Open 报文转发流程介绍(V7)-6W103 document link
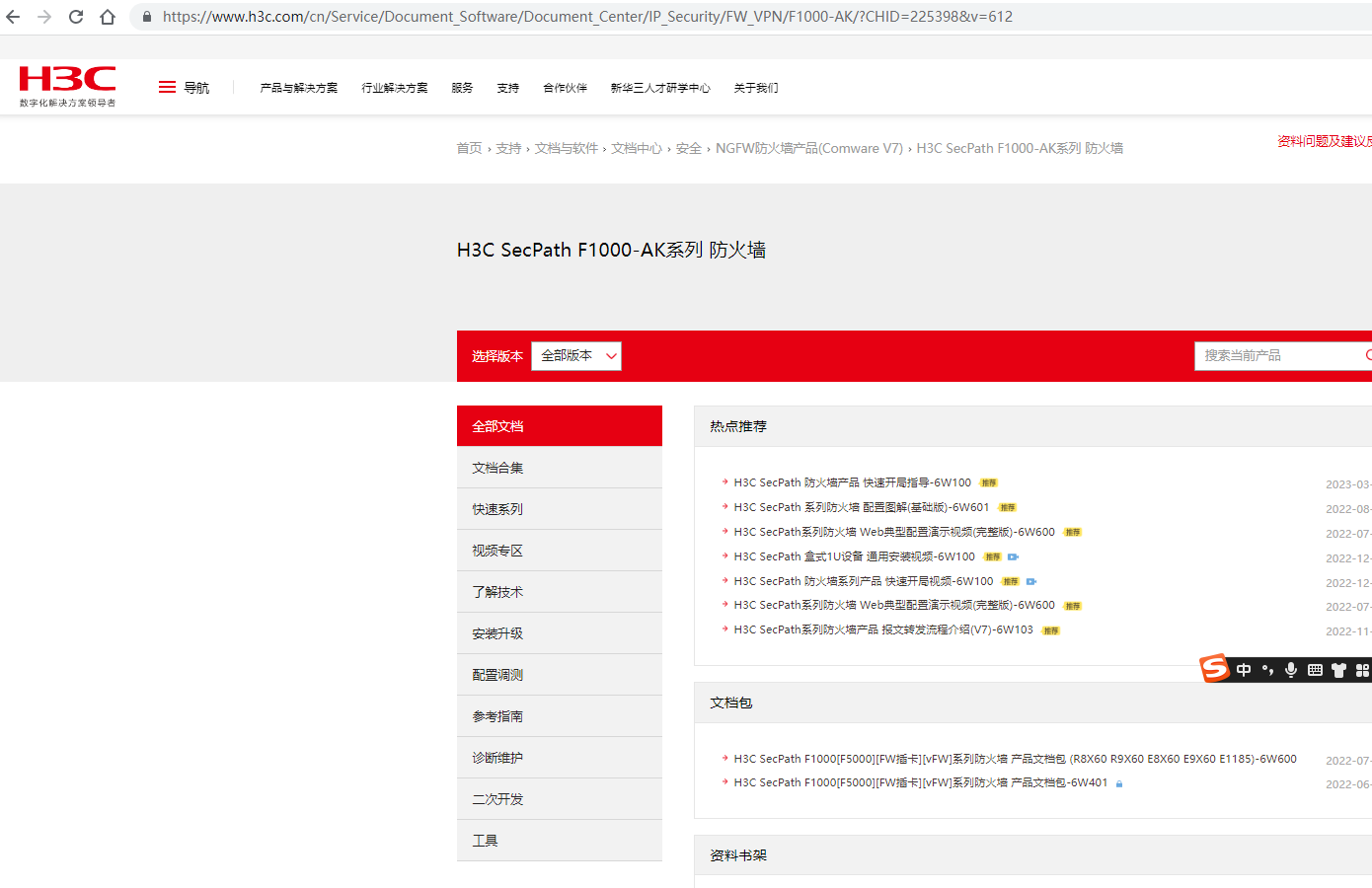This screenshot has width=1372, height=888. point(883,629)
